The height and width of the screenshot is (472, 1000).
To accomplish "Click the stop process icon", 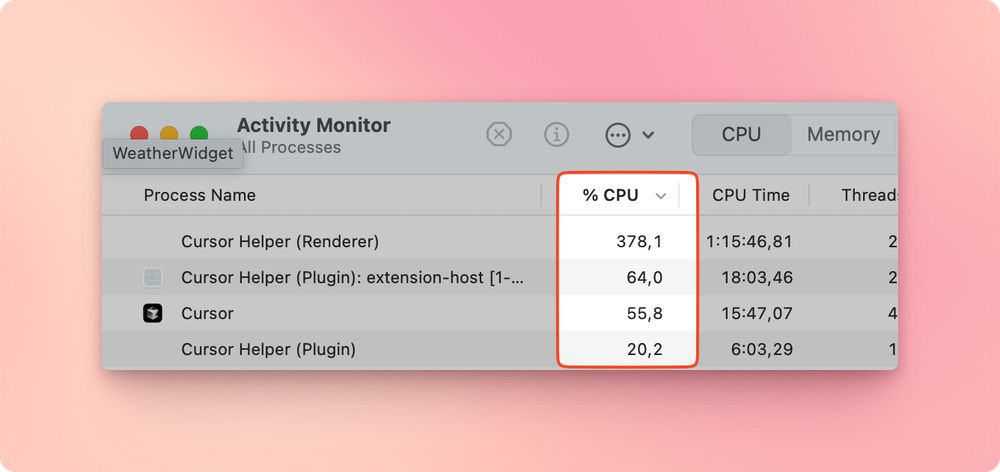I will [499, 135].
